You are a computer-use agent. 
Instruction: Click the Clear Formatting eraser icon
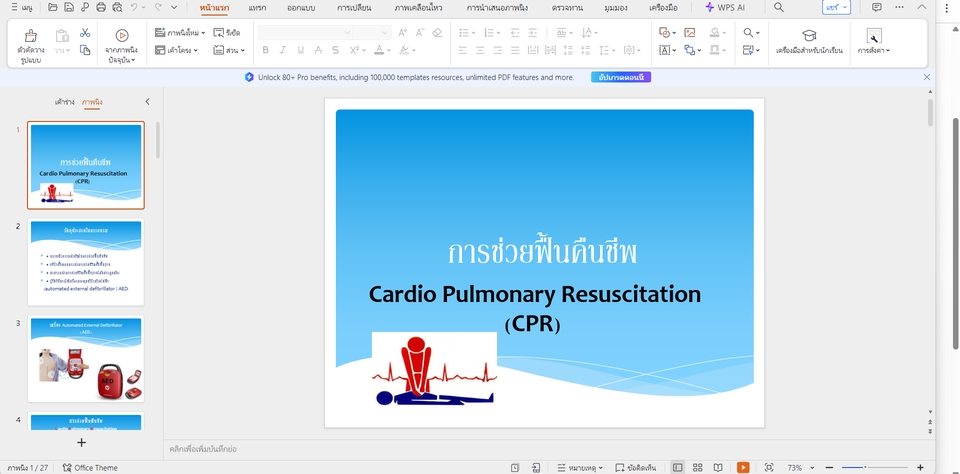pos(437,32)
